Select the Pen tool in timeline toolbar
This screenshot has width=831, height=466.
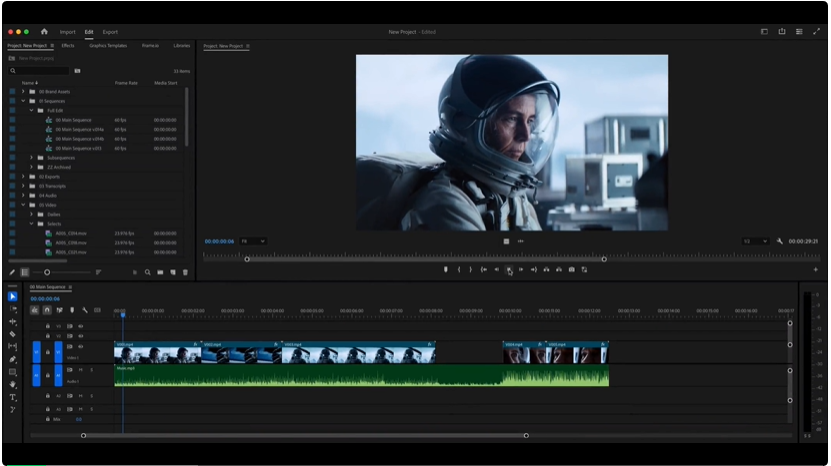pyautogui.click(x=13, y=359)
